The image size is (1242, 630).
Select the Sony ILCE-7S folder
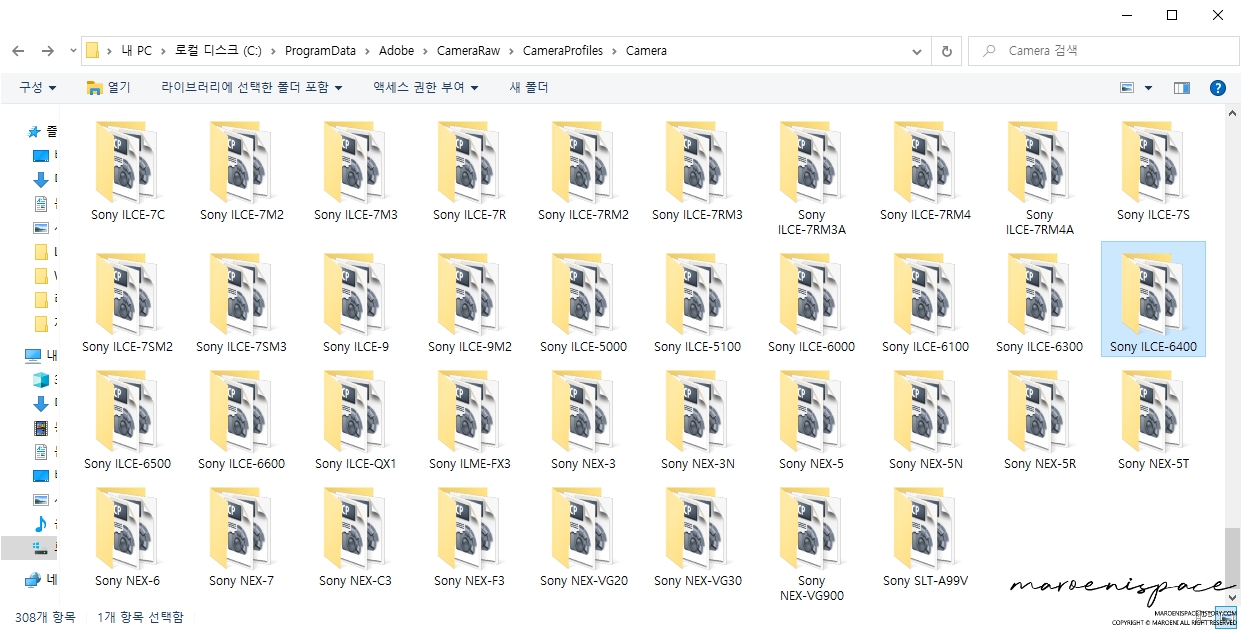coord(1153,170)
